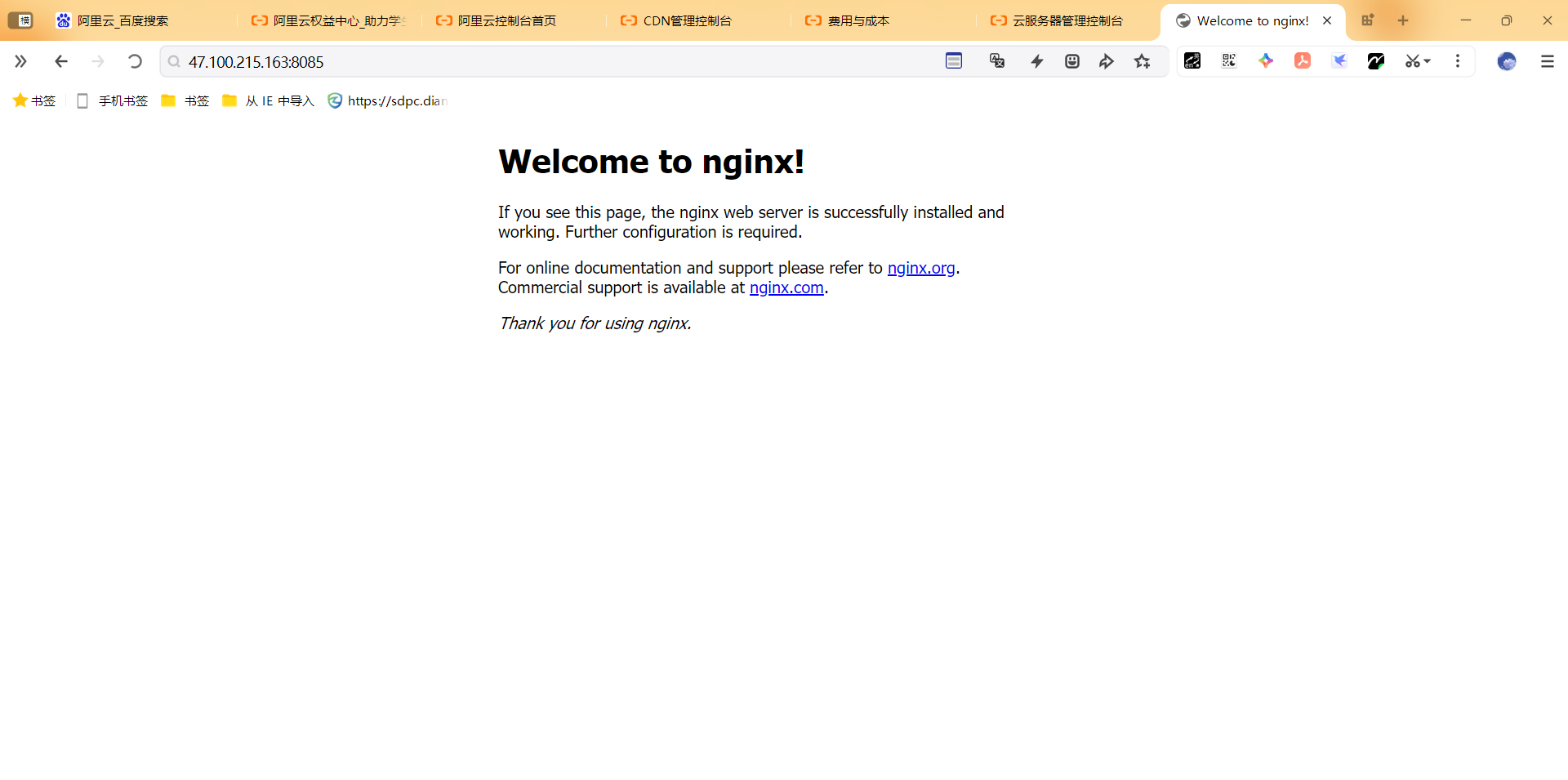This screenshot has width=1568, height=780.
Task: Open a new tab with plus button
Action: pyautogui.click(x=1403, y=20)
